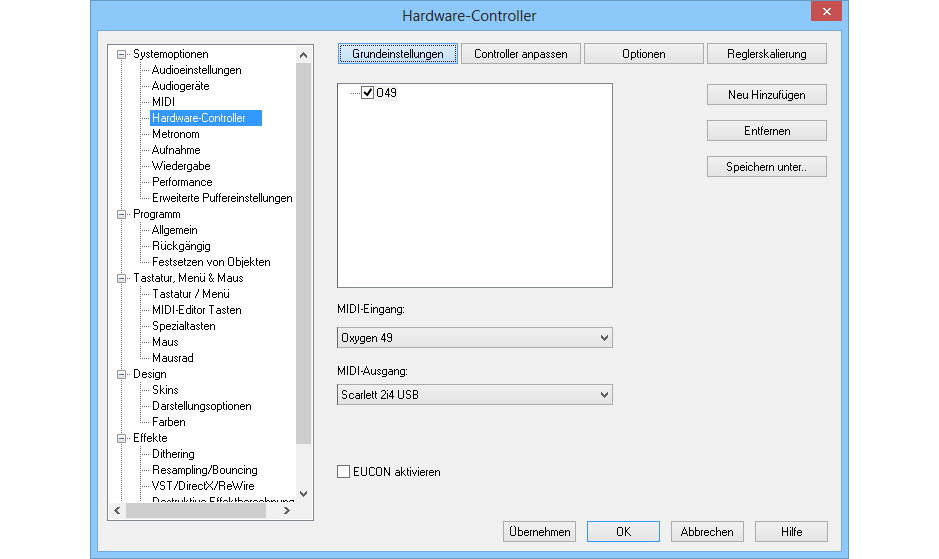The width and height of the screenshot is (939, 559).
Task: Collapse the Systemoptionen tree node
Action: (123, 54)
